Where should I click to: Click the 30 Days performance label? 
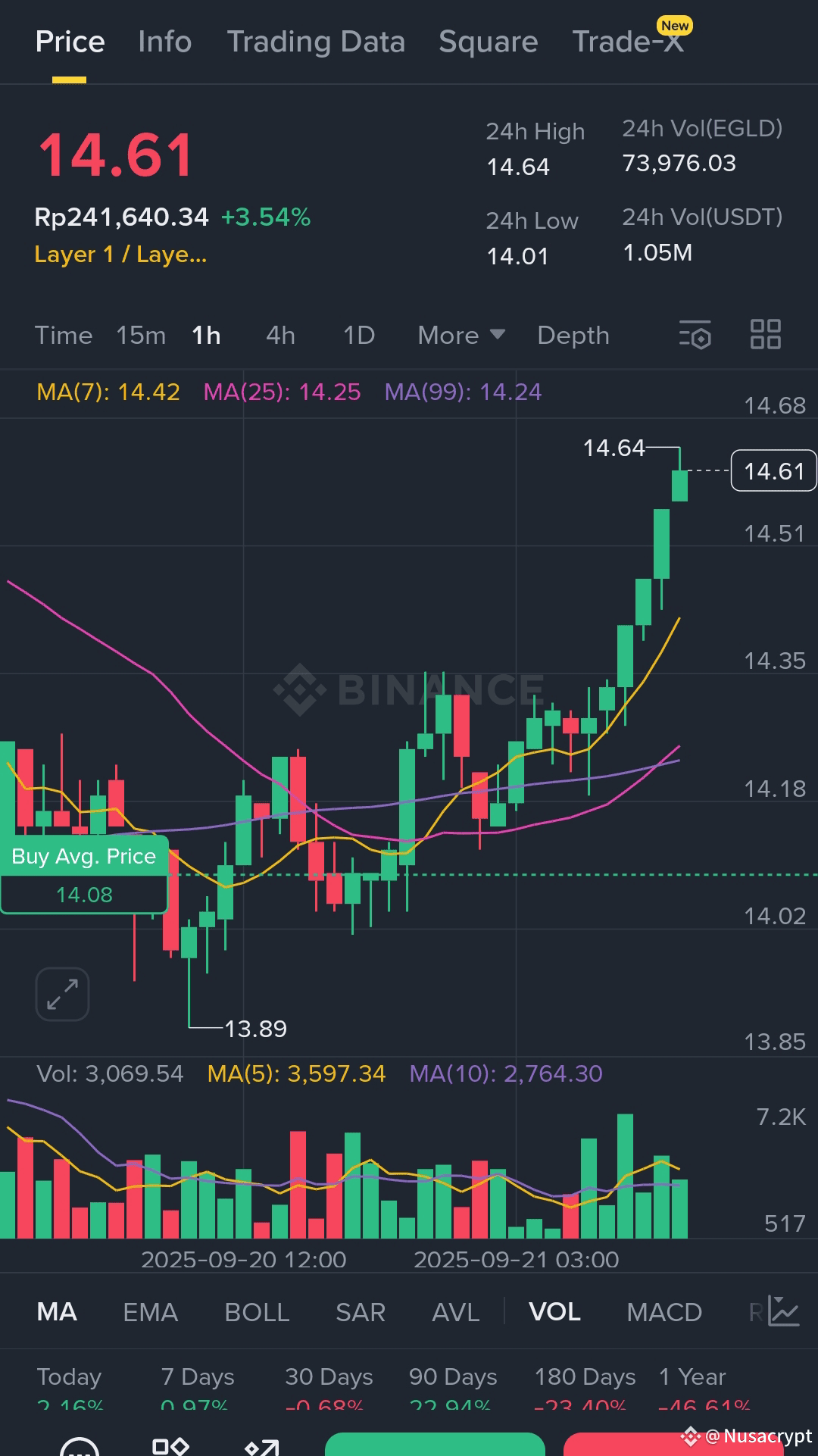click(329, 1376)
